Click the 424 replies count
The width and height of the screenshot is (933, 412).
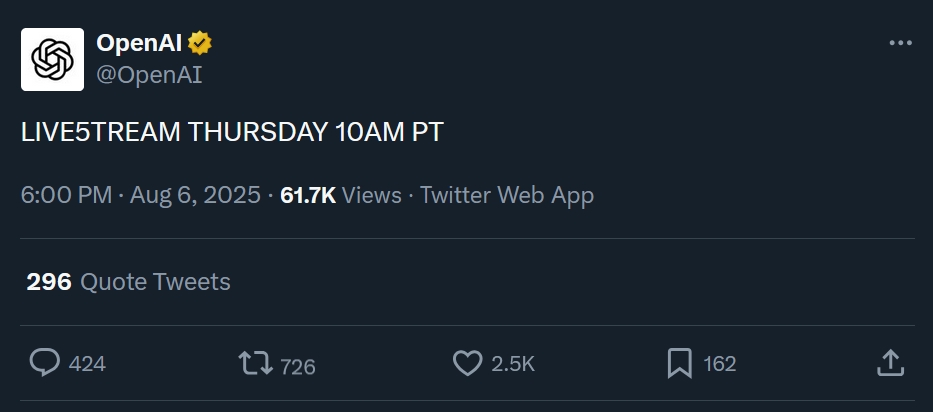click(87, 364)
